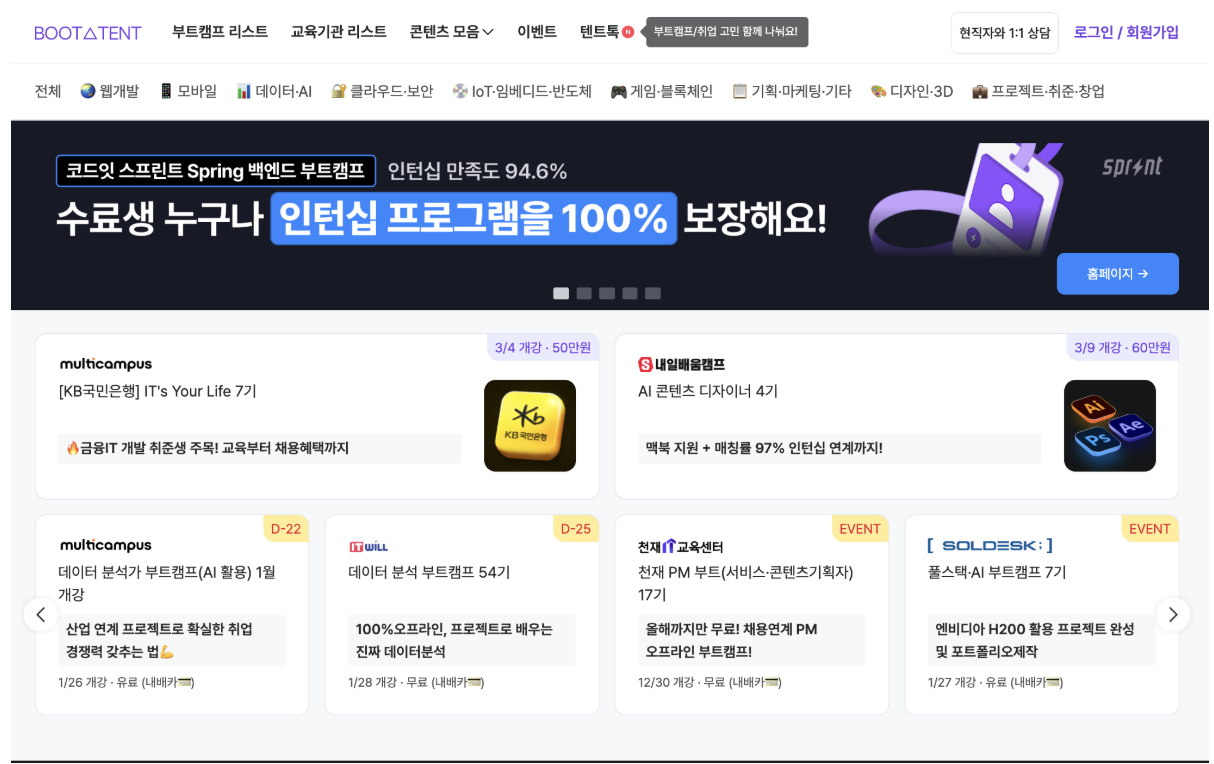Click EVENT badge on SOLDESK card

click(1150, 528)
